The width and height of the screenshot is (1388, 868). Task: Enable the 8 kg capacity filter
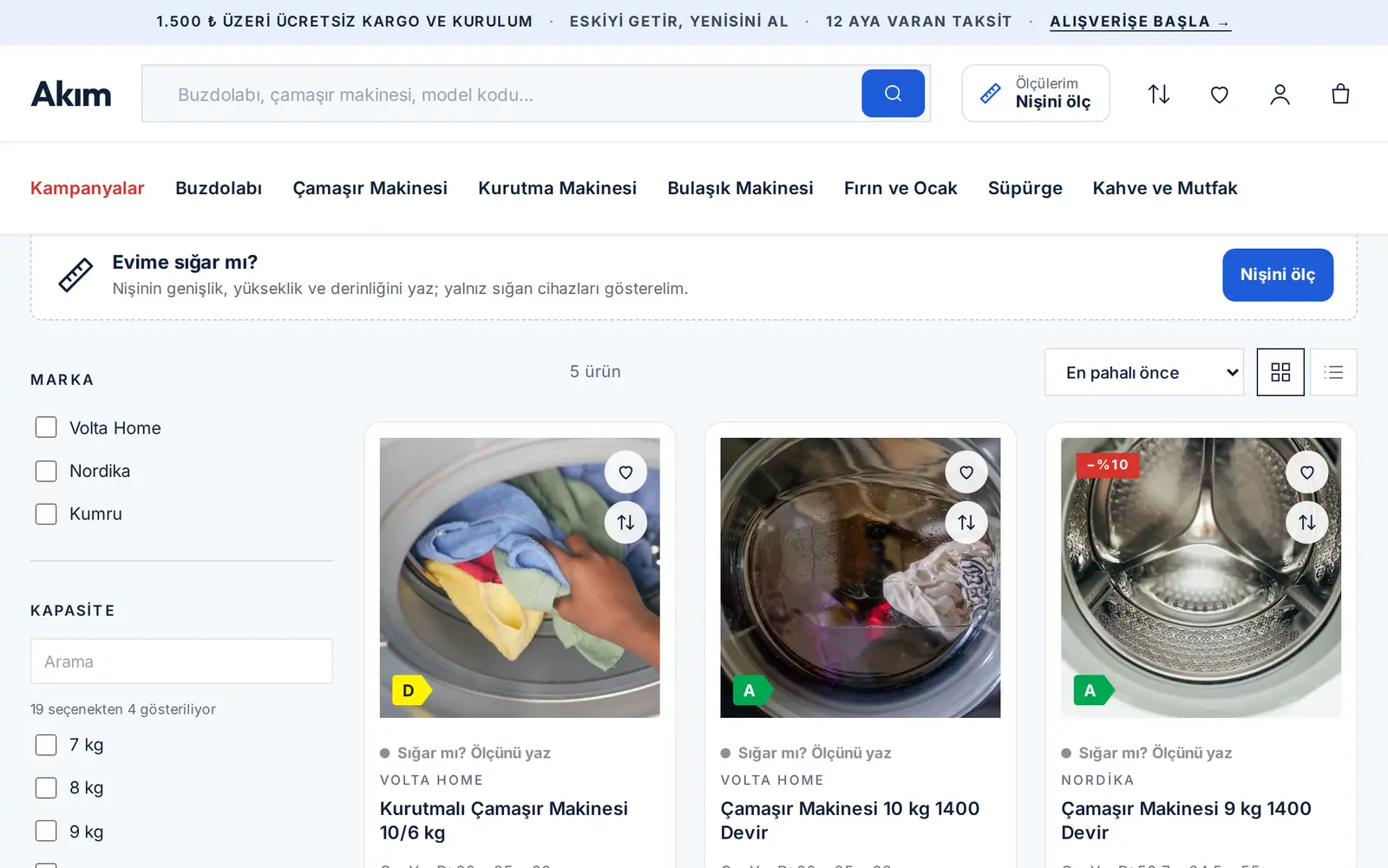[x=46, y=787]
